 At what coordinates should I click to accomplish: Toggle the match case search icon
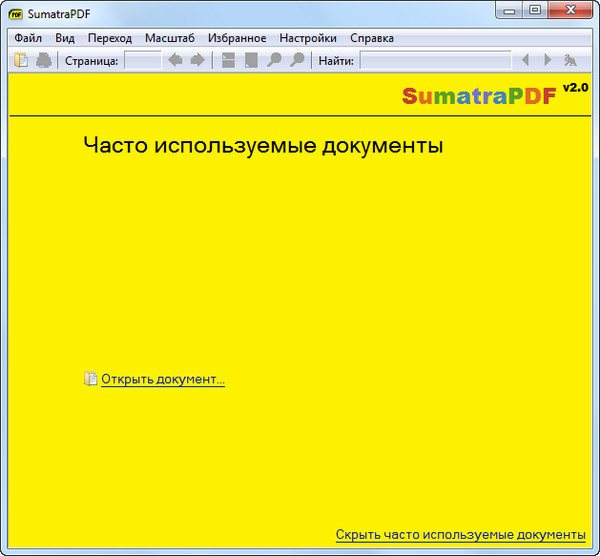(570, 61)
